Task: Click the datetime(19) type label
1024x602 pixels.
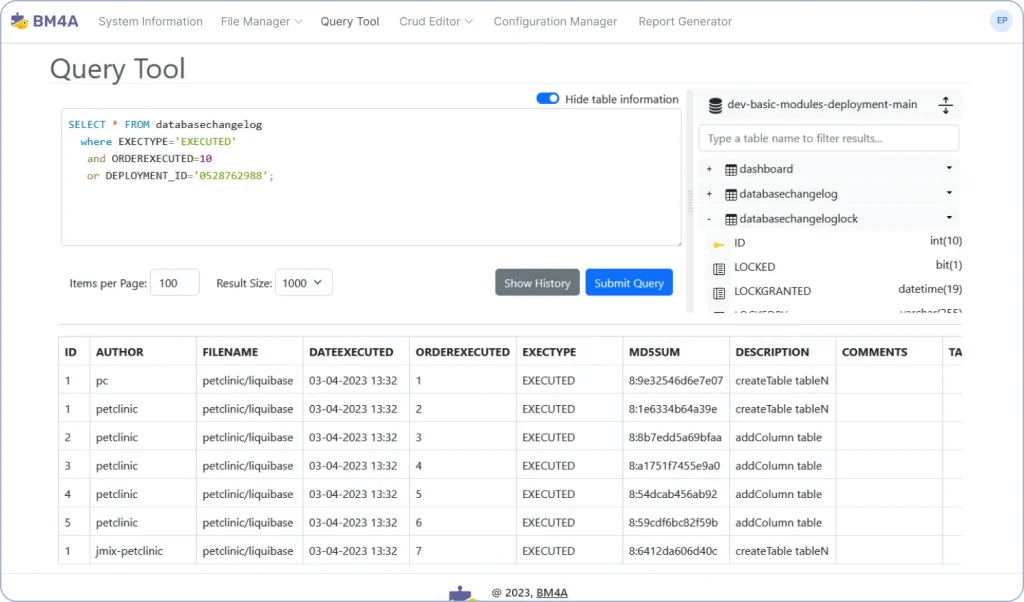Action: [x=930, y=289]
